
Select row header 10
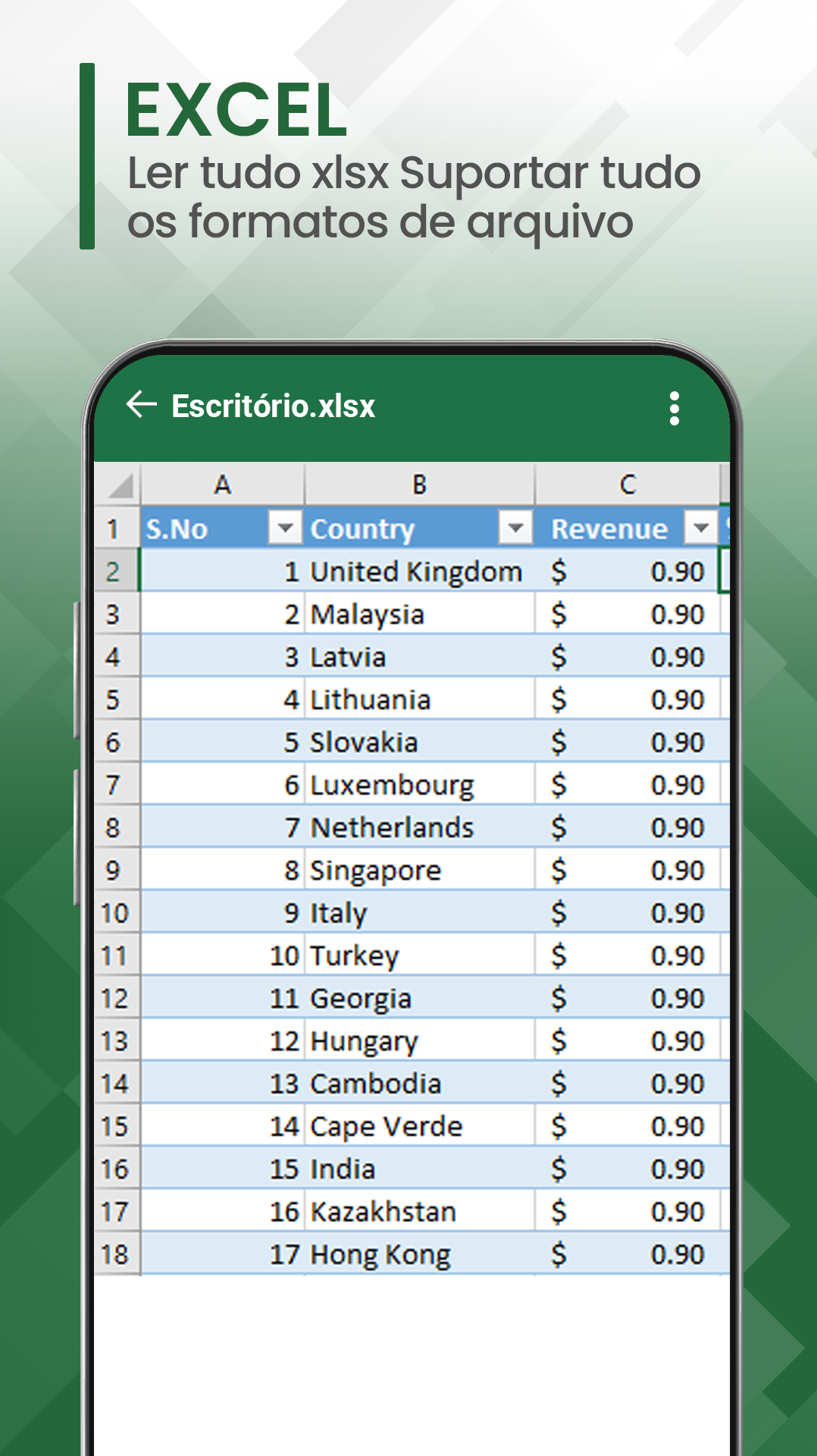[x=117, y=912]
